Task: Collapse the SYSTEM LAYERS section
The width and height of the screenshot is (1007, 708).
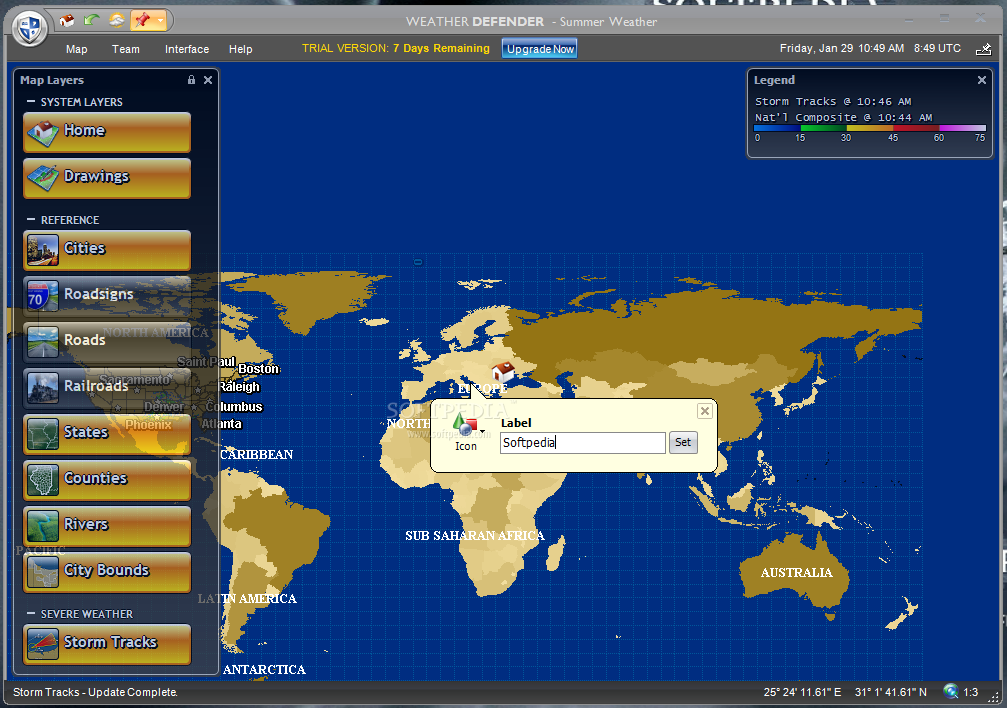Action: tap(31, 102)
